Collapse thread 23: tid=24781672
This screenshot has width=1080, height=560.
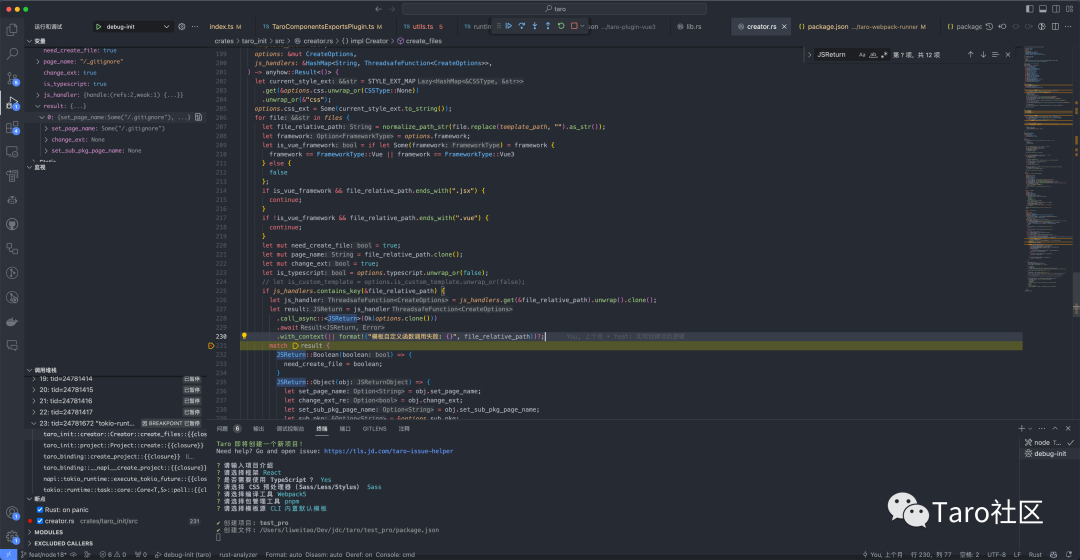pyautogui.click(x=34, y=423)
